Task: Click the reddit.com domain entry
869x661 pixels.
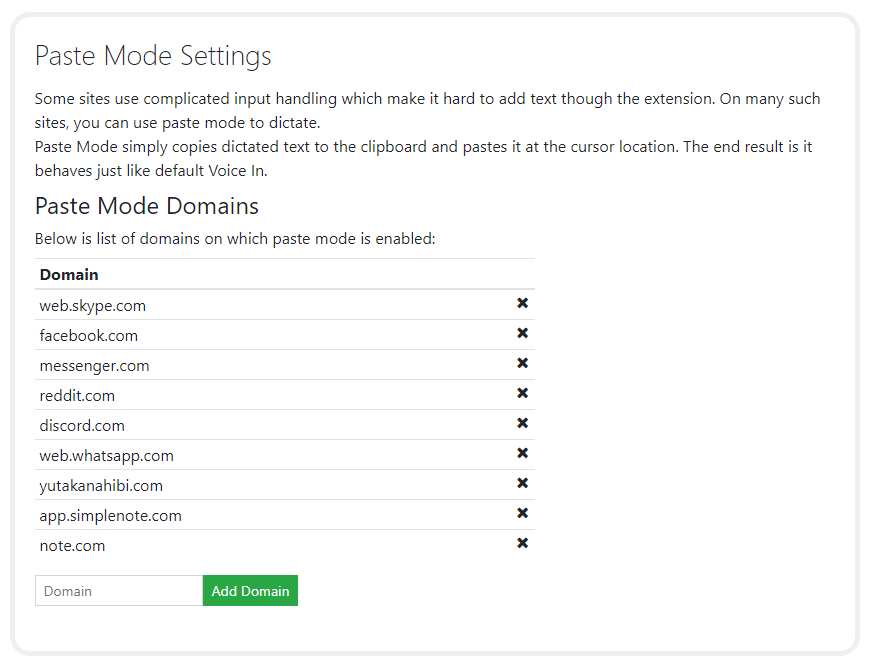Action: pos(77,396)
